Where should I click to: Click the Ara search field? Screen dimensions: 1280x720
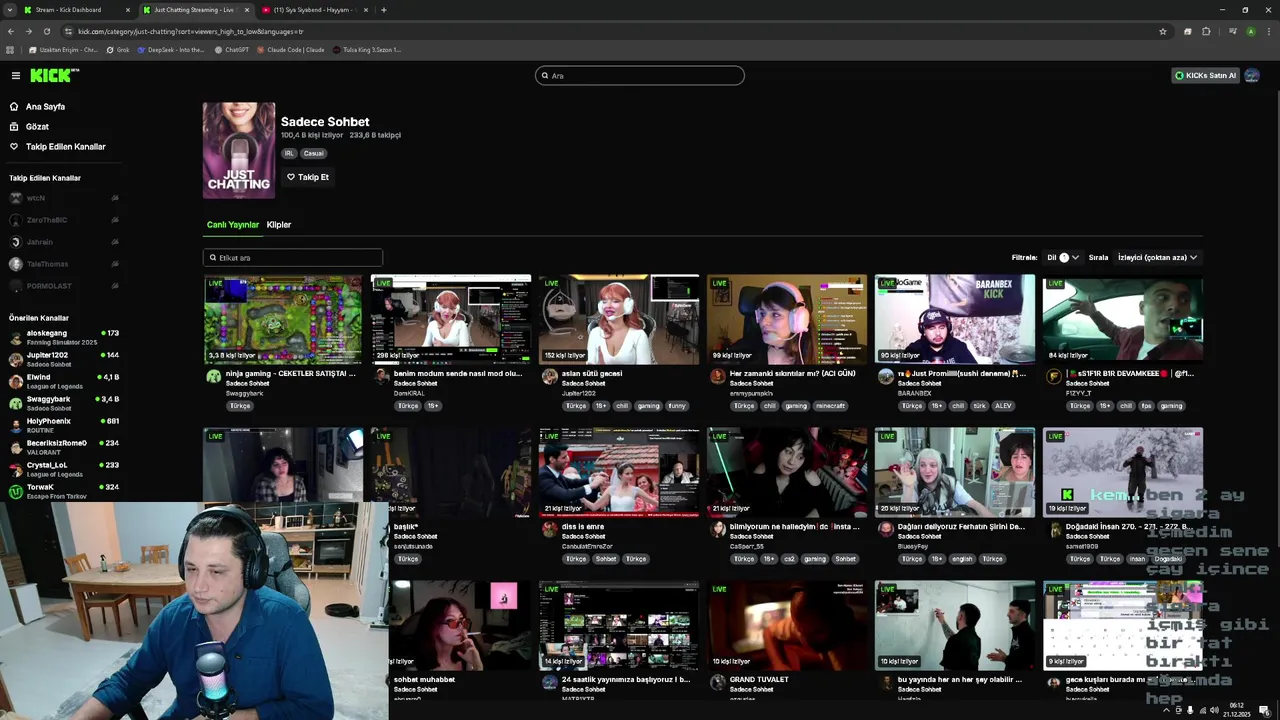(640, 75)
